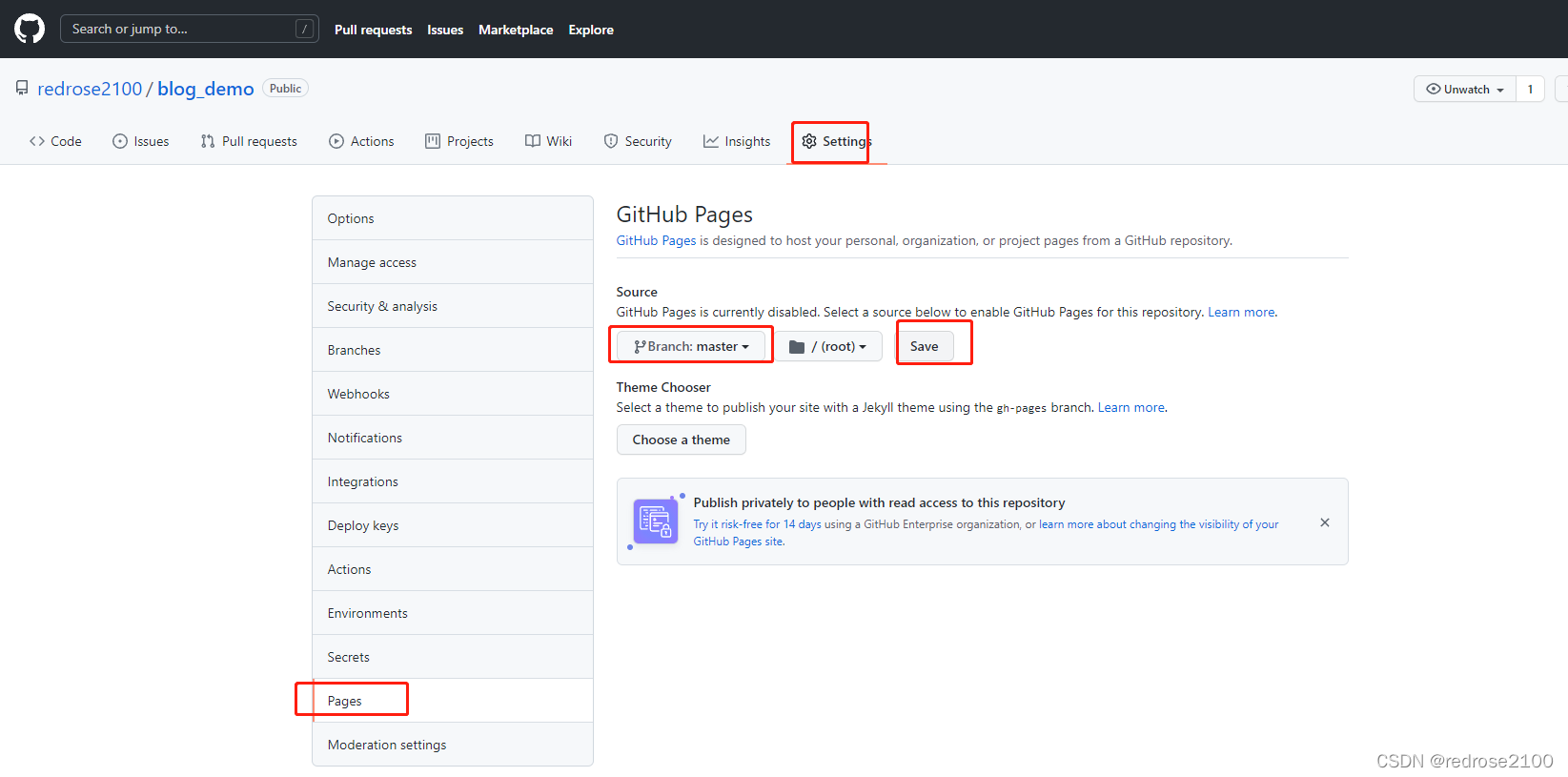
Task: Open the / (root) folder dropdown
Action: [x=827, y=346]
